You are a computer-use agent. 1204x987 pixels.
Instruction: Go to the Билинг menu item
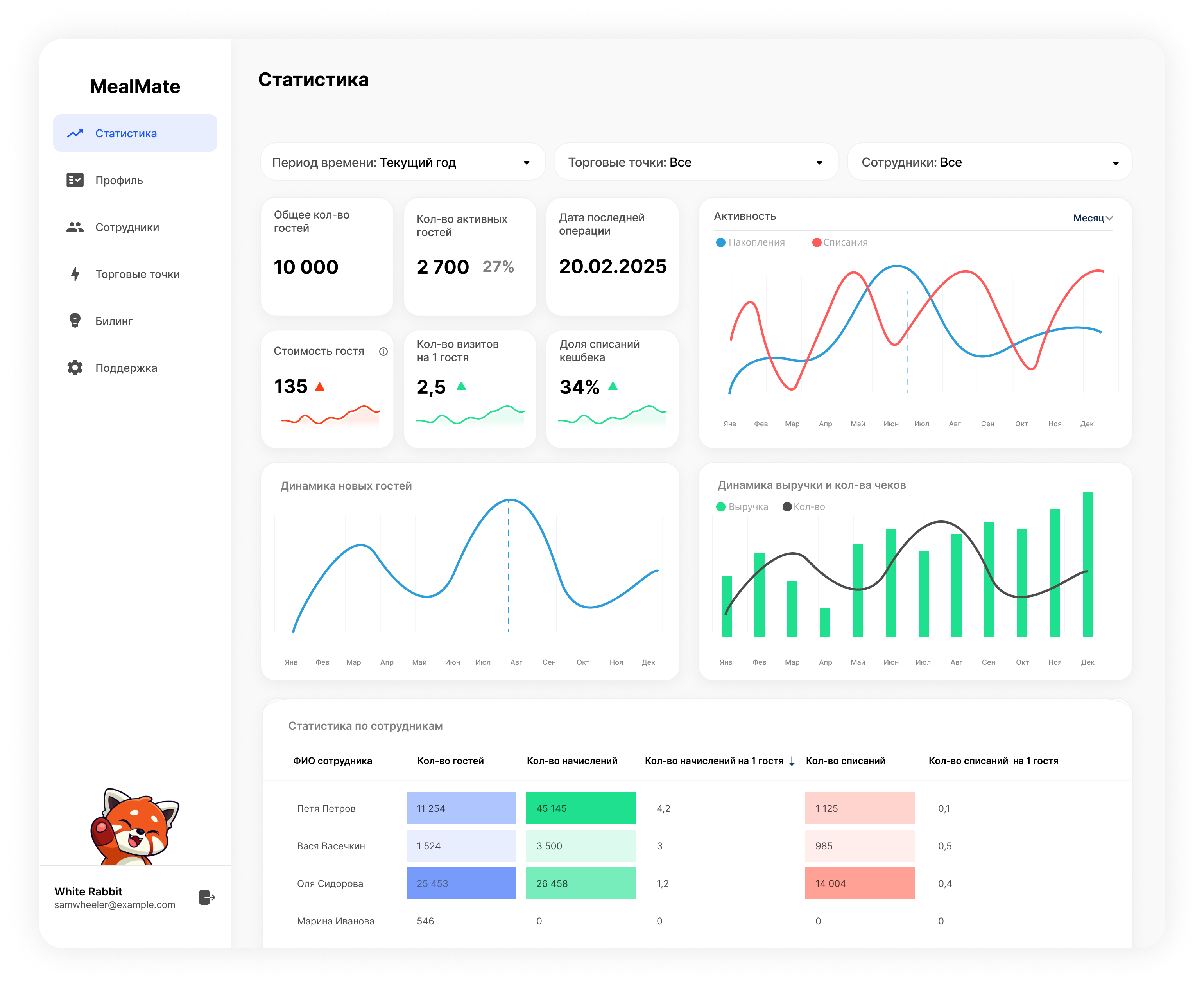click(x=114, y=321)
